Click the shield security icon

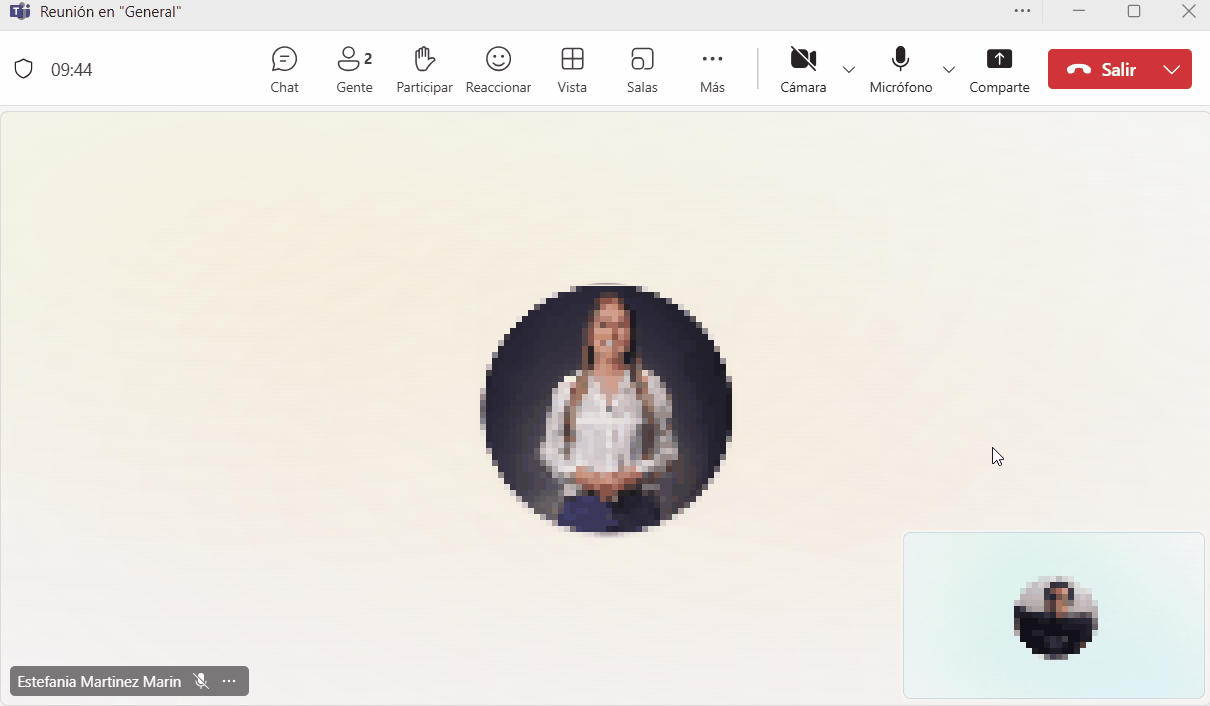click(x=23, y=69)
